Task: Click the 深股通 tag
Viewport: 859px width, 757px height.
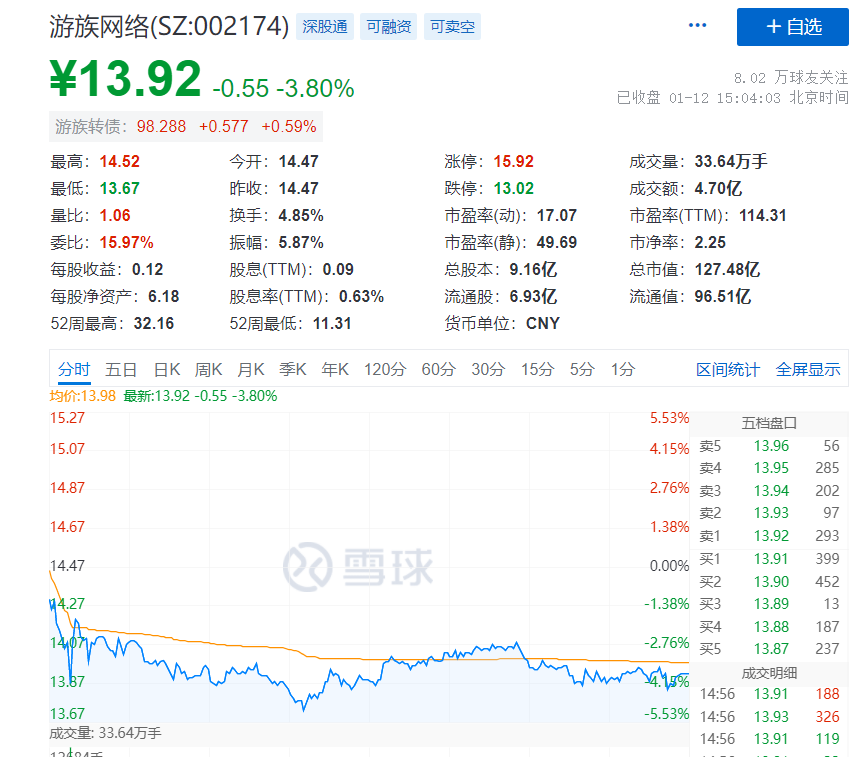Action: click(x=325, y=27)
